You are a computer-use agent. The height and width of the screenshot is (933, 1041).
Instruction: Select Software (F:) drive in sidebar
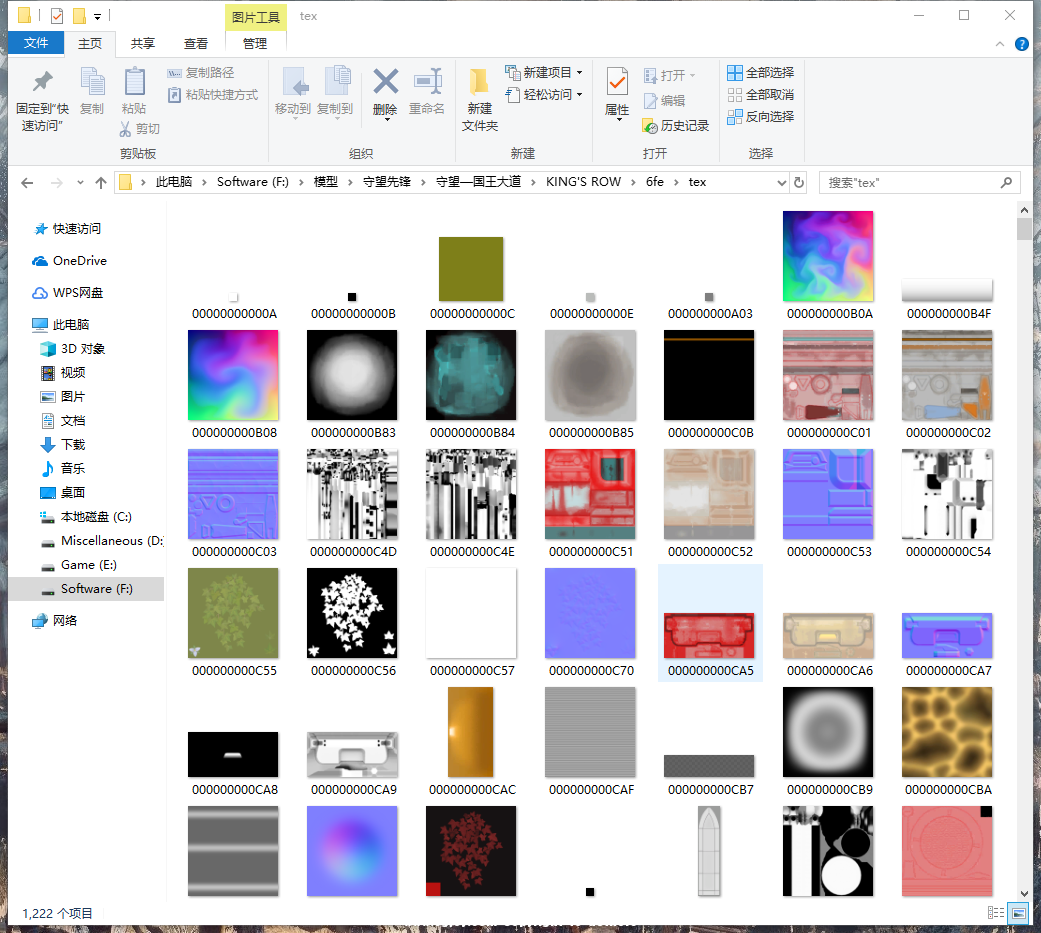coord(96,589)
